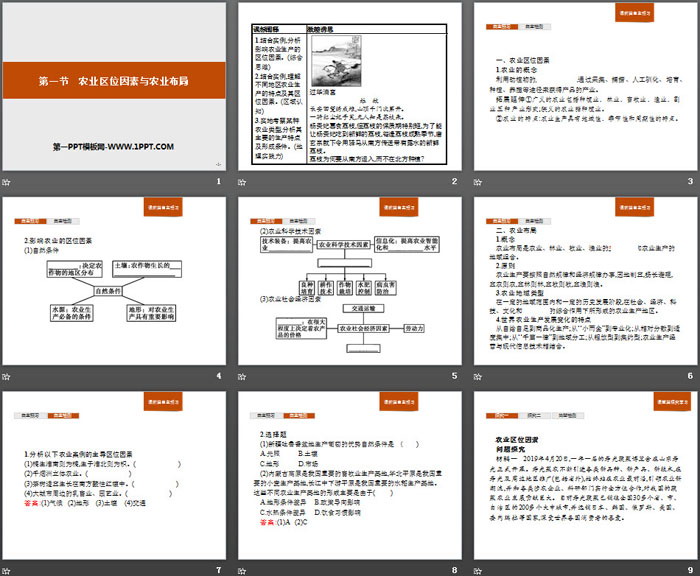Image resolution: width=700 pixels, height=576 pixels.
Task: Select slide 9 thumbnail
Action: pos(586,476)
